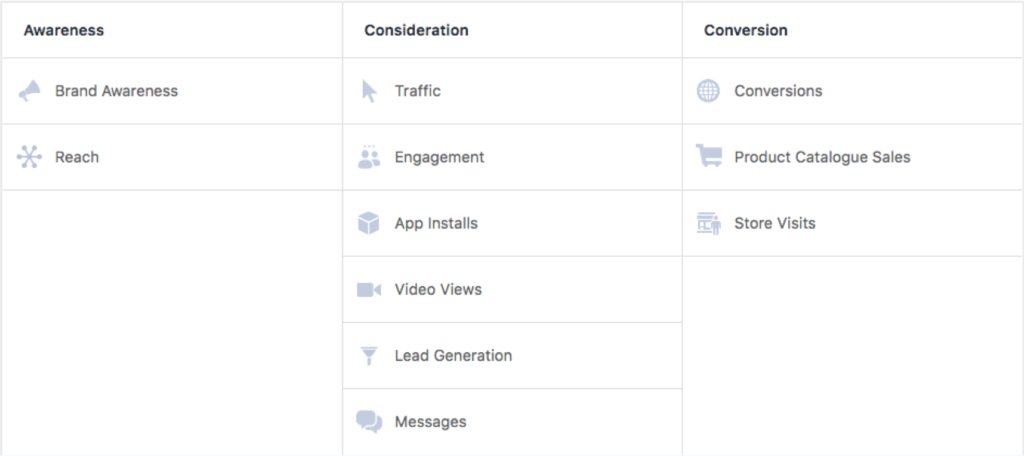Click the Video Views camera icon
This screenshot has height=456, width=1024.
click(x=369, y=290)
